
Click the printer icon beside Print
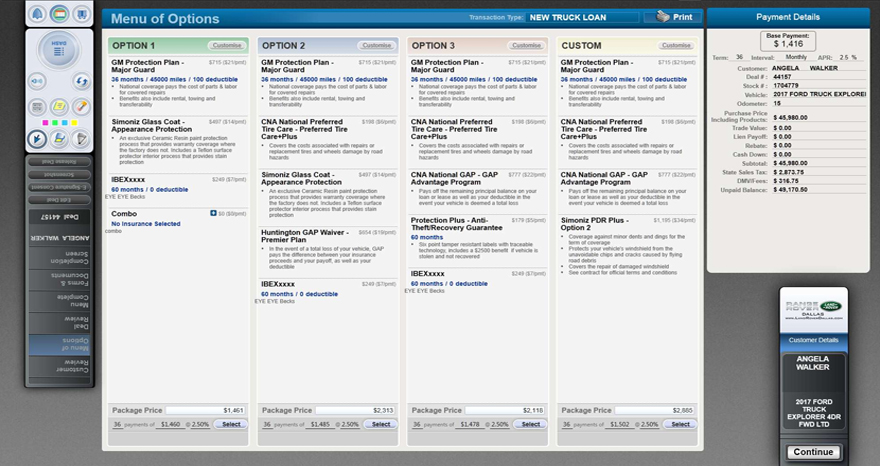(x=663, y=17)
